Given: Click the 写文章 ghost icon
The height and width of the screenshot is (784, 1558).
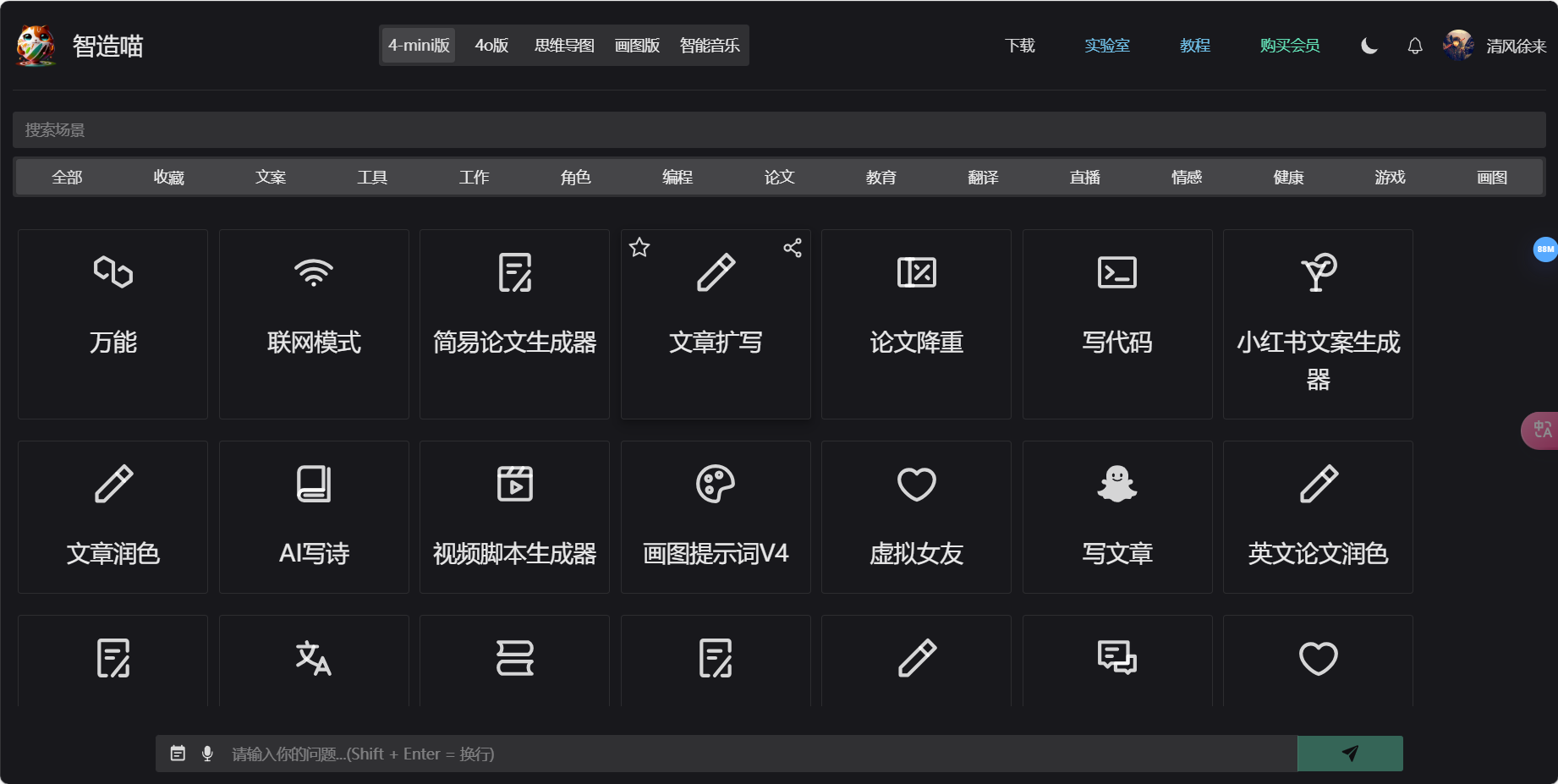Looking at the screenshot, I should (x=1117, y=484).
